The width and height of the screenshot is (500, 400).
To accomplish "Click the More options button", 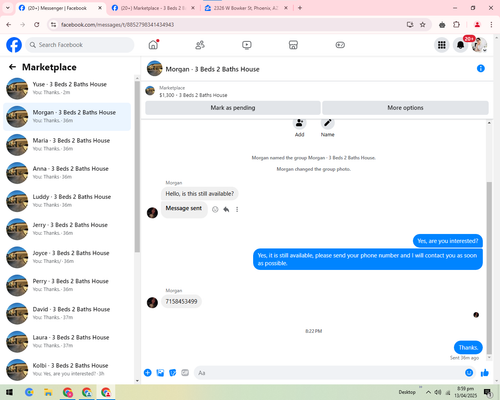I will point(405,108).
